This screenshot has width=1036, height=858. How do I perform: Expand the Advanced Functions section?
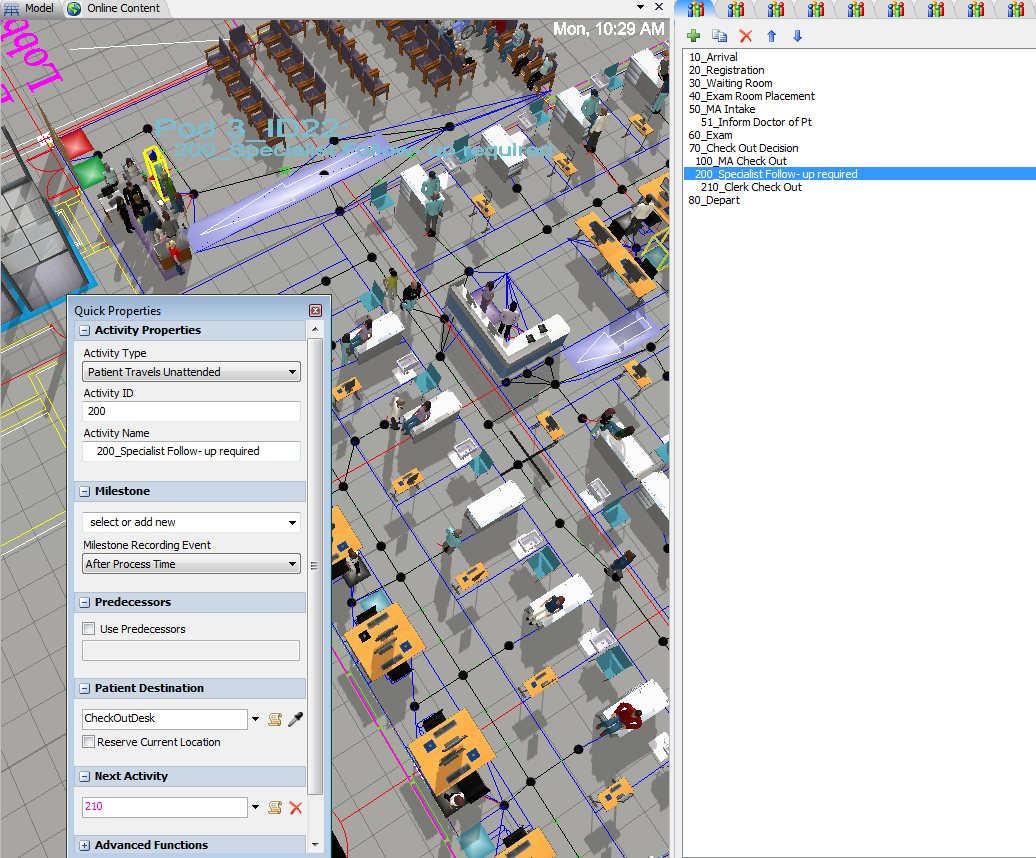84,845
